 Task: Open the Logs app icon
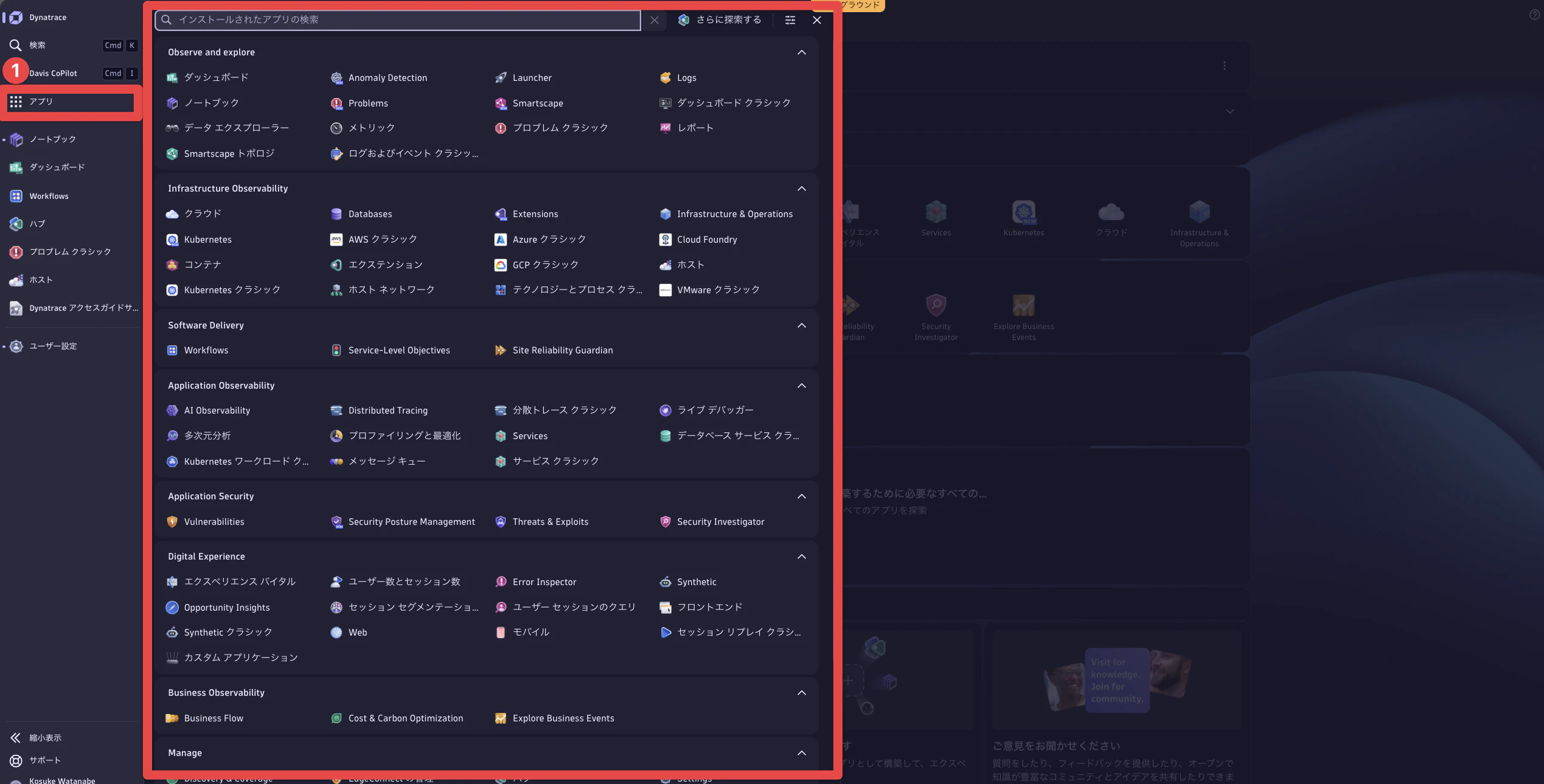[665, 78]
